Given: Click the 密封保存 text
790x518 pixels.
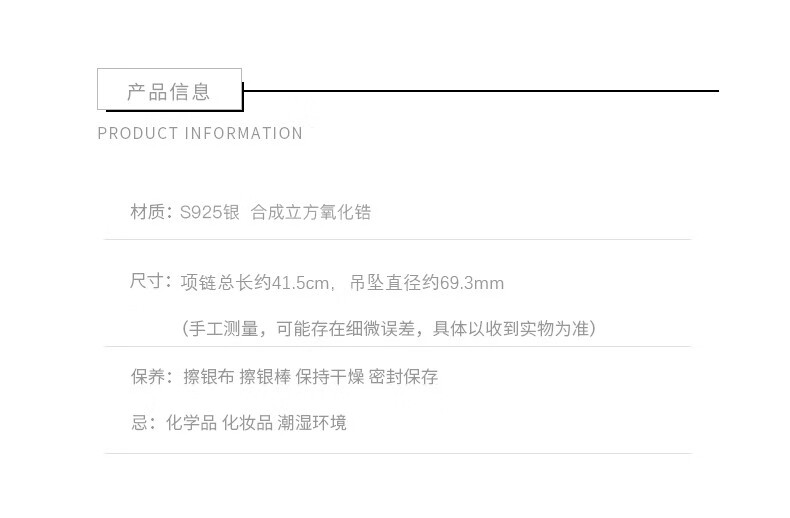Looking at the screenshot, I should click(x=403, y=376).
